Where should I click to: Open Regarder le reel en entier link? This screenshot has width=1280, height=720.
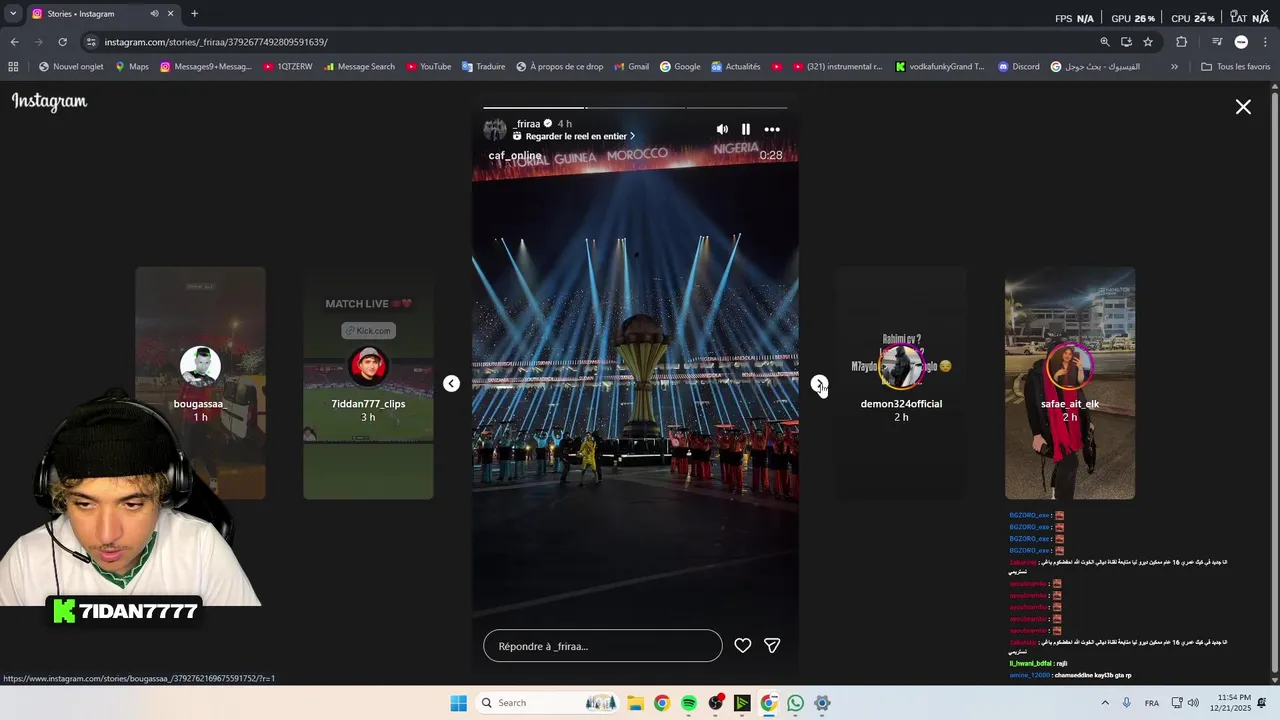point(574,136)
